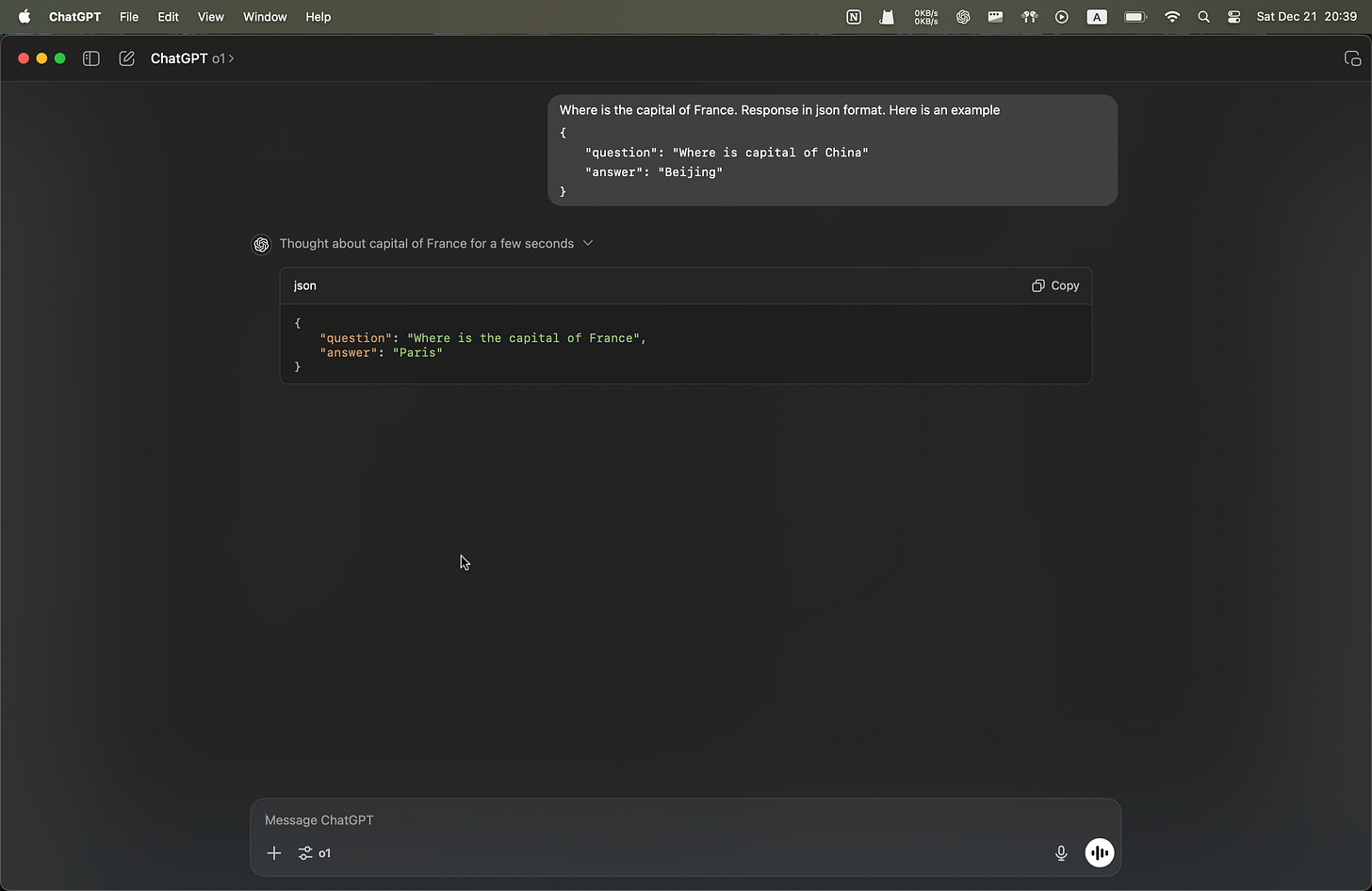Open the Edit menu
The image size is (1372, 891).
168,17
